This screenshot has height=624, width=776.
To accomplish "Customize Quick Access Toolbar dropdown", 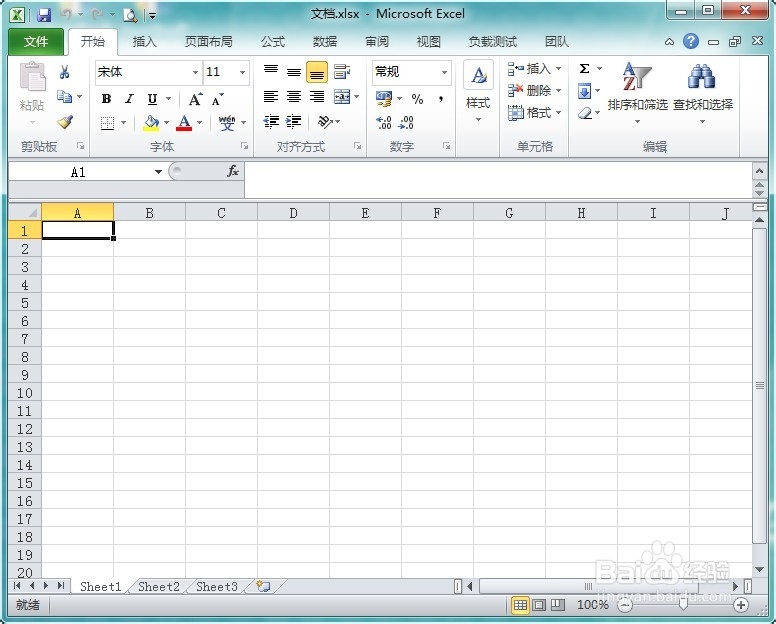I will click(152, 16).
